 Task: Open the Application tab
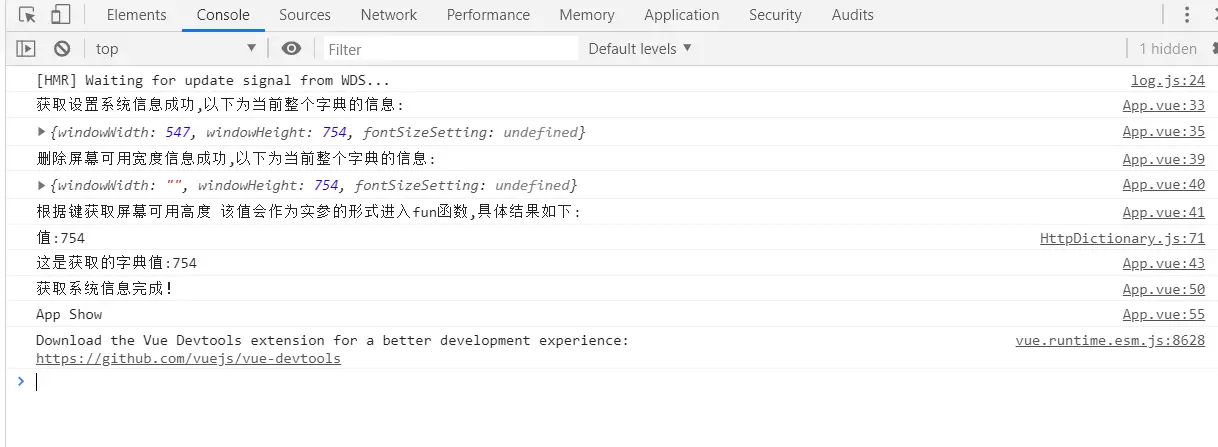click(682, 15)
